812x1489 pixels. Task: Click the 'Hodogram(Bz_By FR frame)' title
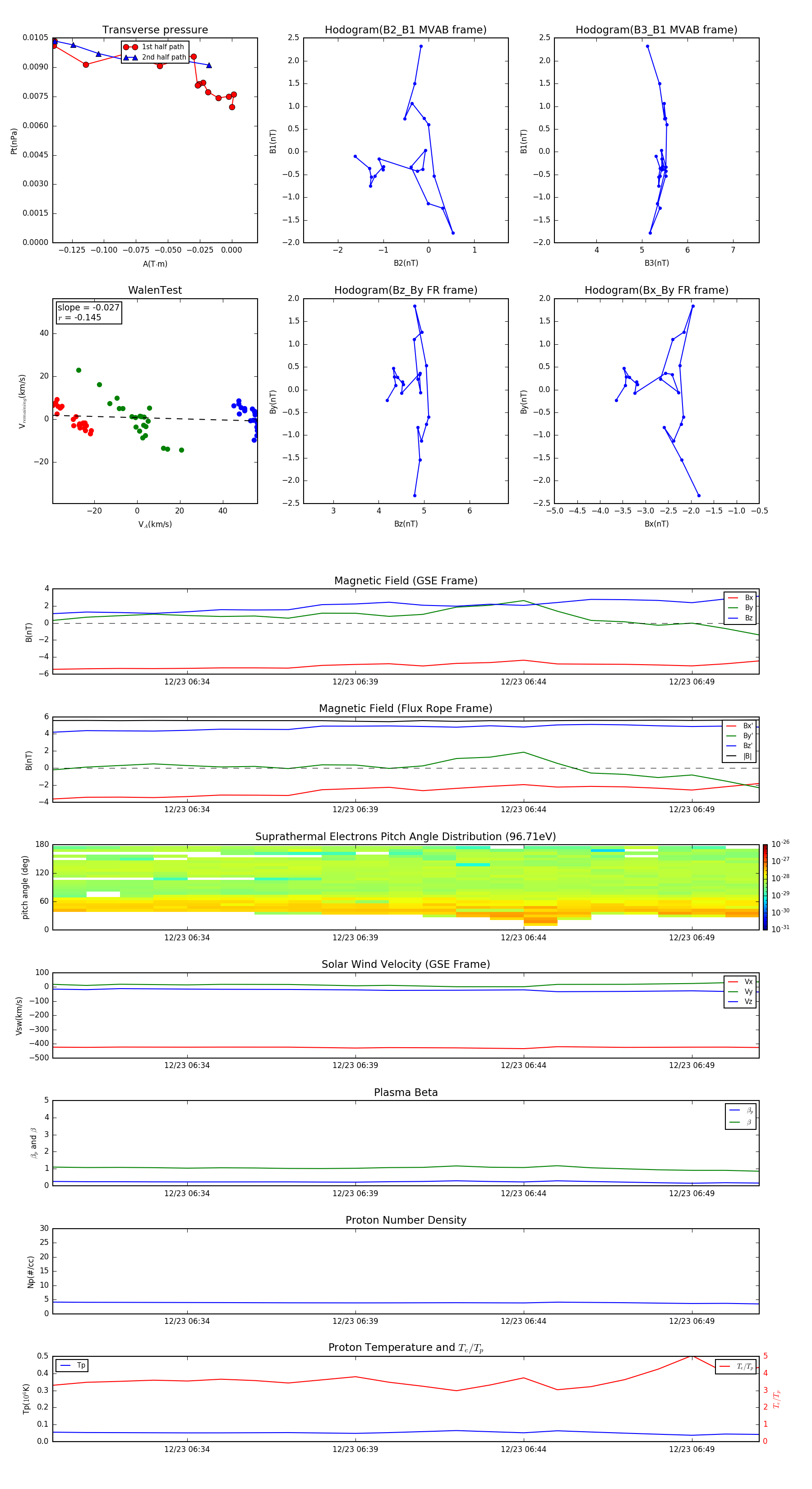click(x=406, y=290)
